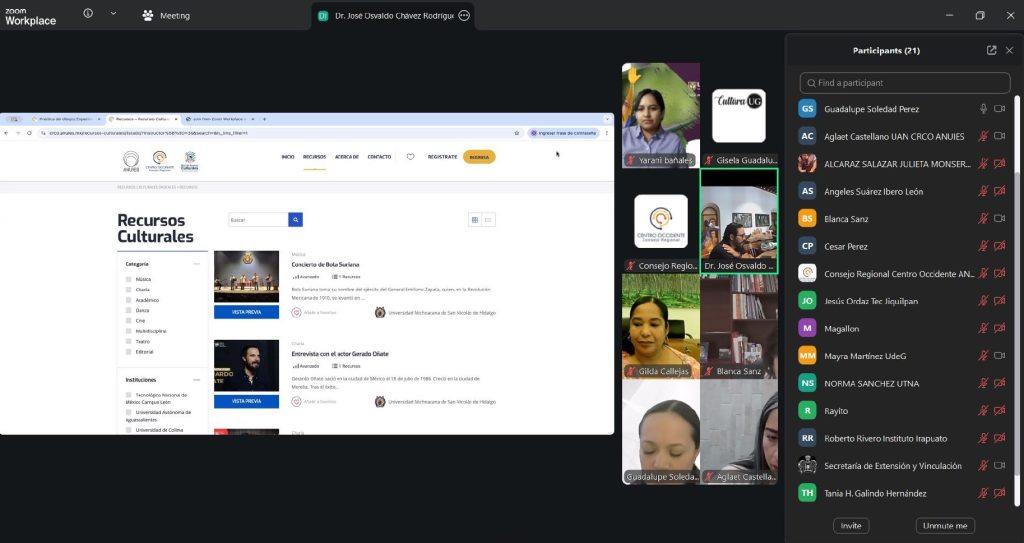Image resolution: width=1024 pixels, height=543 pixels.
Task: Click the blue search icon on Recursos page
Action: [295, 220]
